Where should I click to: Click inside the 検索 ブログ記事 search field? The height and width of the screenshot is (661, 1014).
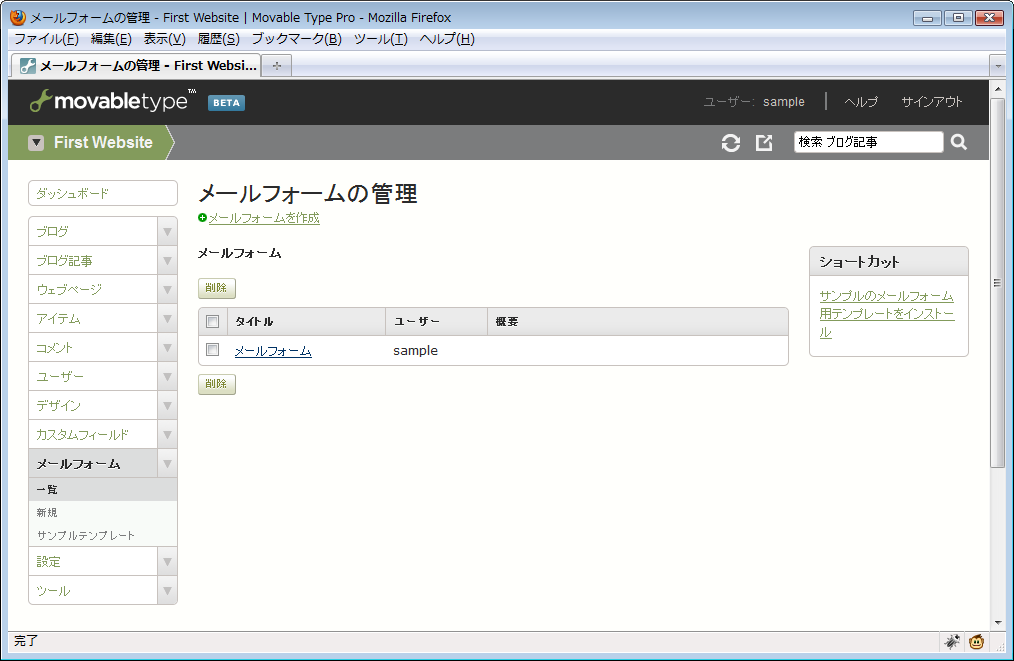[868, 142]
